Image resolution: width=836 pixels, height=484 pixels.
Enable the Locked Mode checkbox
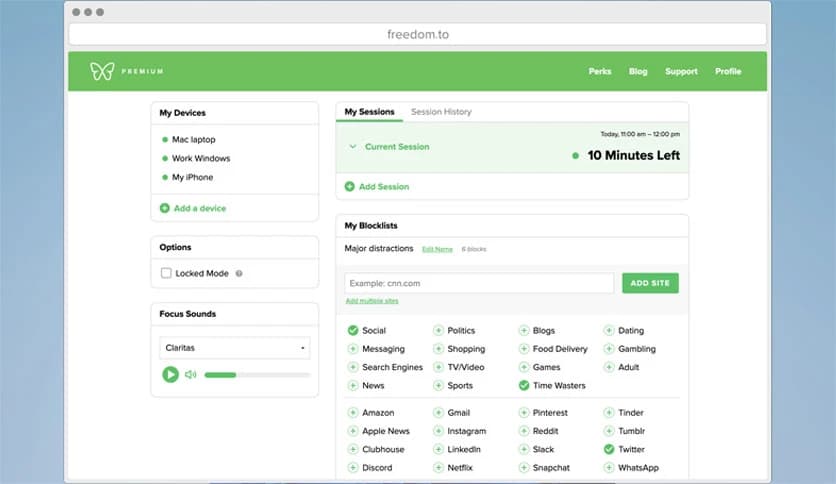tap(166, 273)
